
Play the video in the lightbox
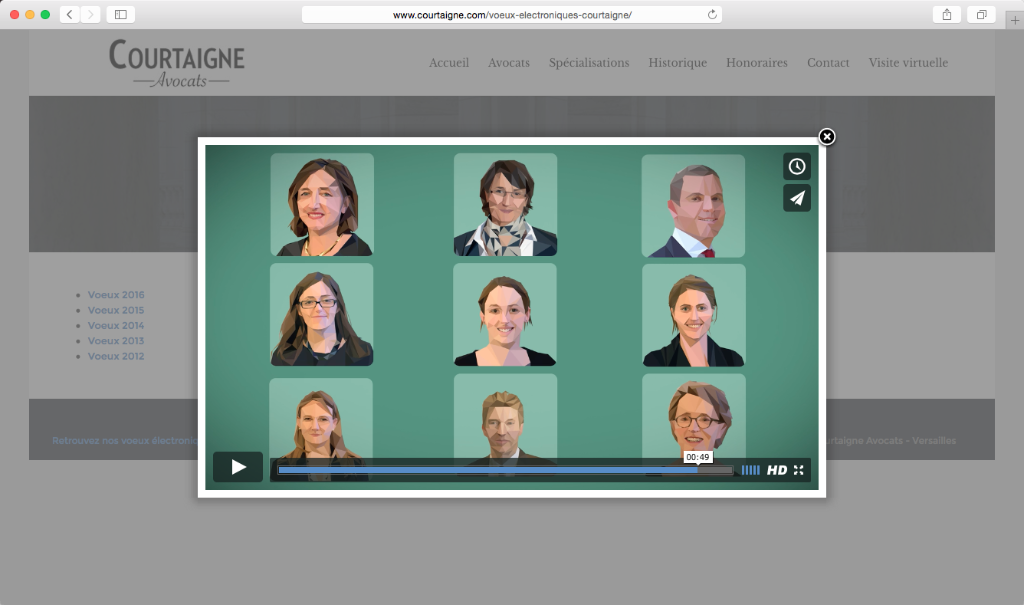click(x=238, y=467)
